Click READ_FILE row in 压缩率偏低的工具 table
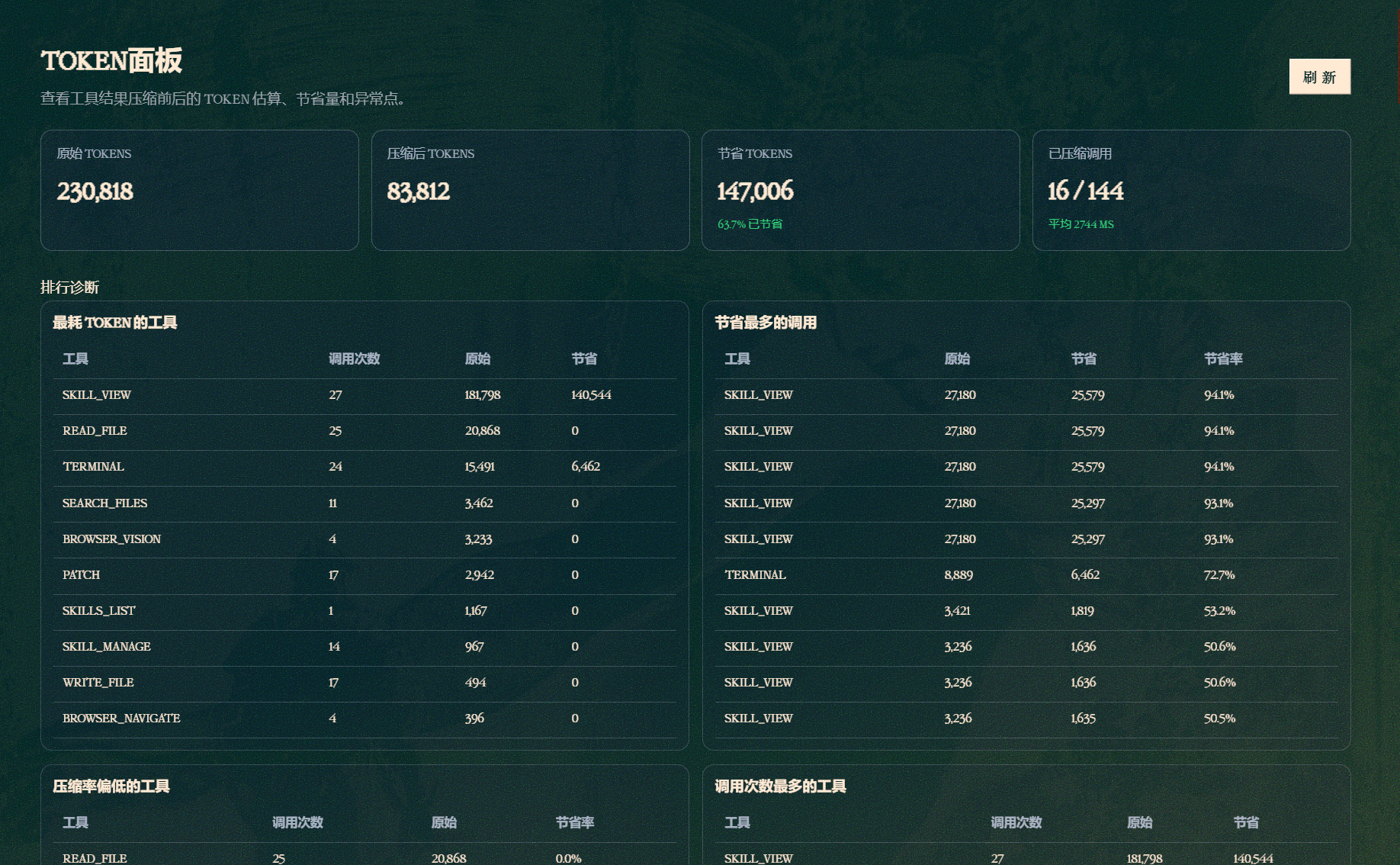The width and height of the screenshot is (1400, 865). pos(364,854)
